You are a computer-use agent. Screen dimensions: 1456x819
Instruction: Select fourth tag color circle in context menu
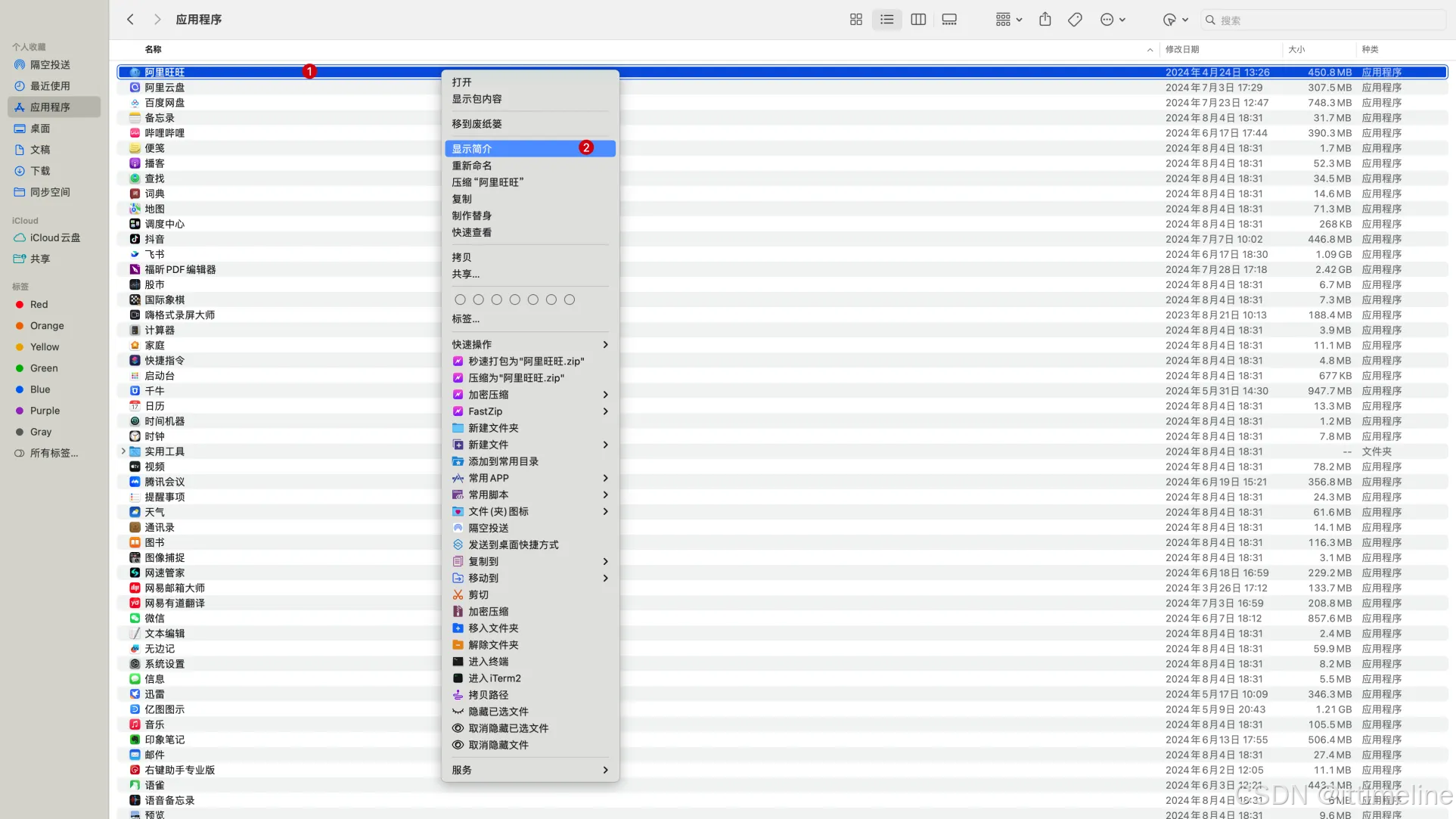515,300
